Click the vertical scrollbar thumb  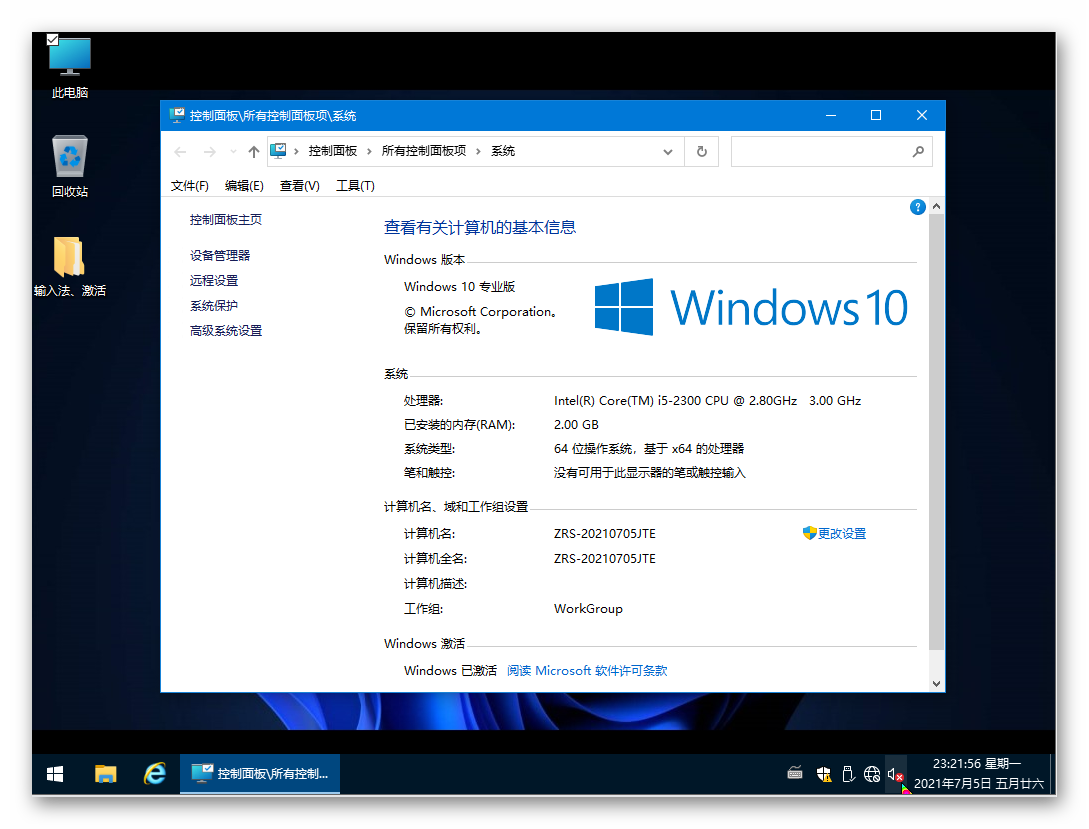(x=936, y=432)
